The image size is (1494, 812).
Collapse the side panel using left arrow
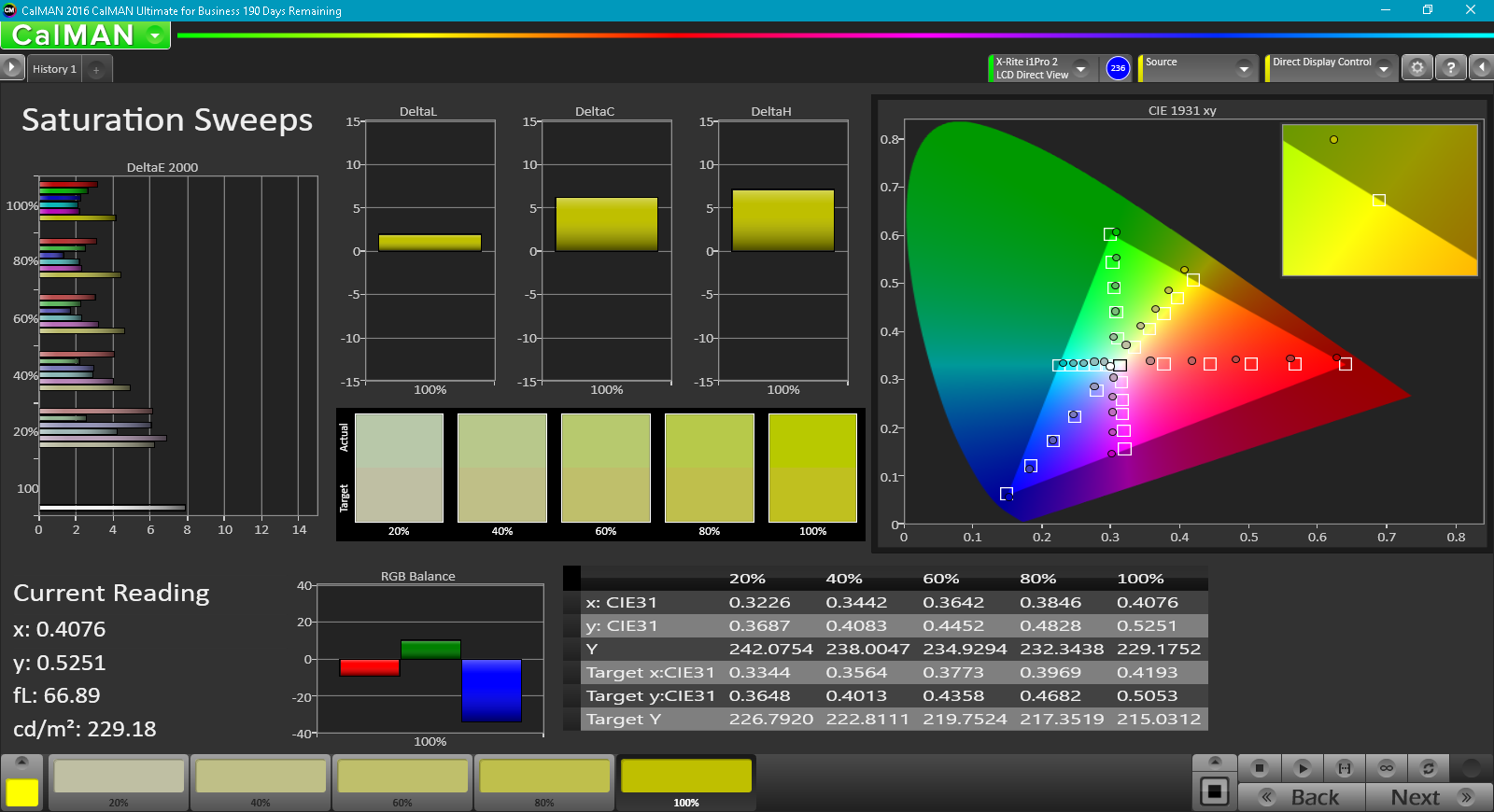click(x=1481, y=68)
